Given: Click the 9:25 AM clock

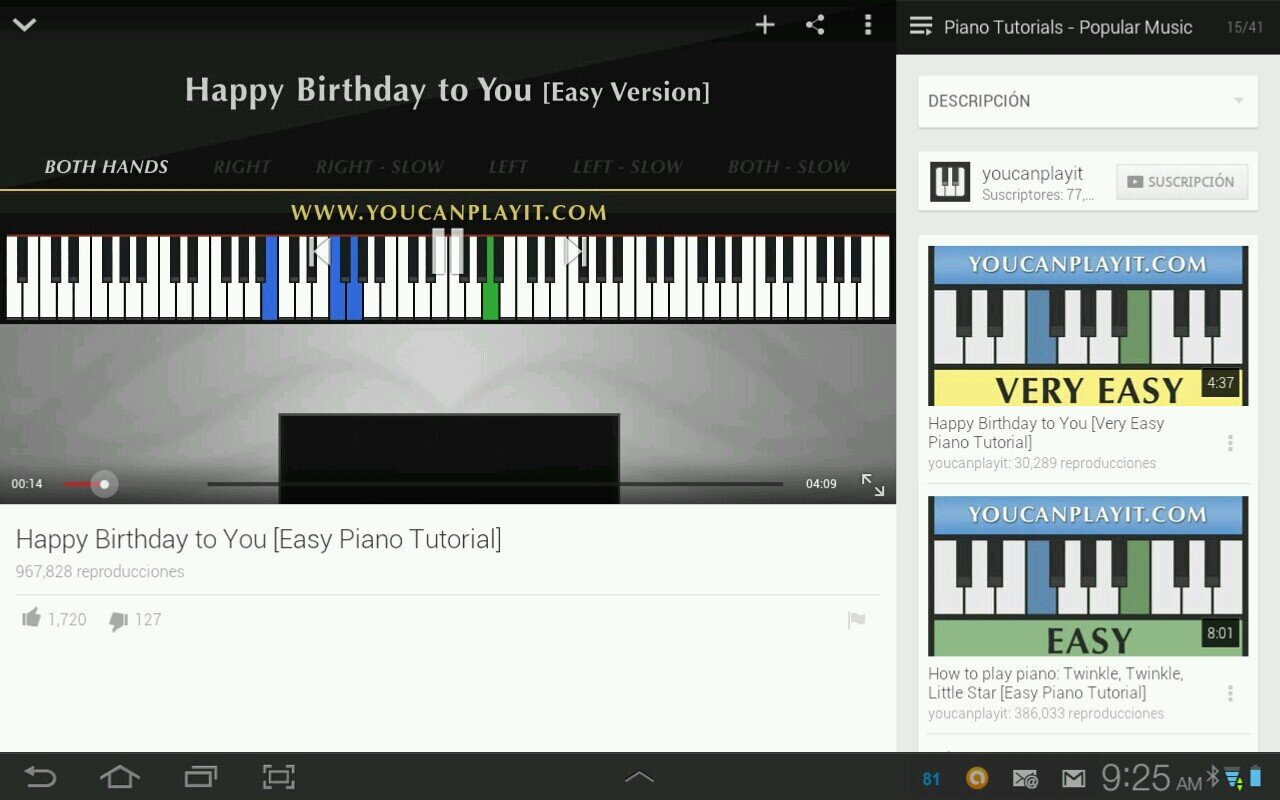Looking at the screenshot, I should click(1151, 778).
